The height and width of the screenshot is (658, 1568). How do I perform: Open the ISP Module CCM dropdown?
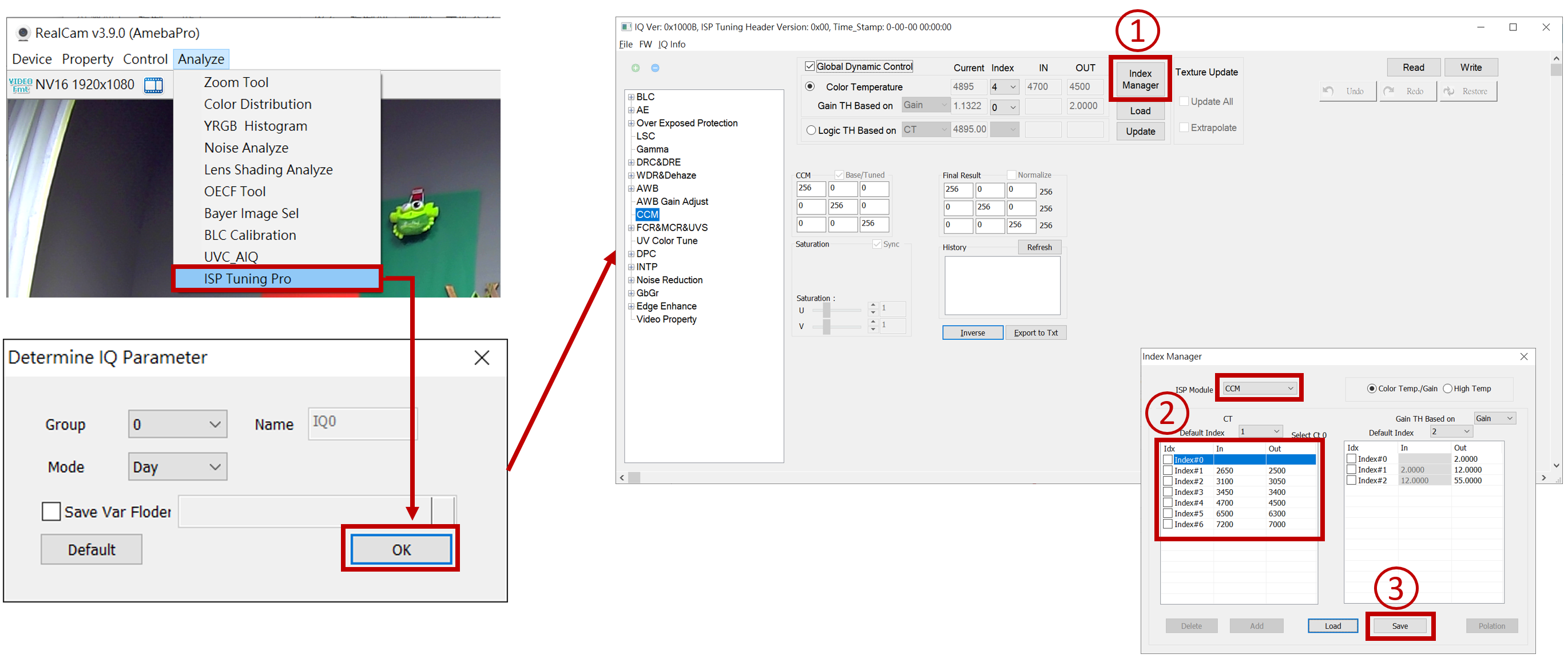(1258, 389)
